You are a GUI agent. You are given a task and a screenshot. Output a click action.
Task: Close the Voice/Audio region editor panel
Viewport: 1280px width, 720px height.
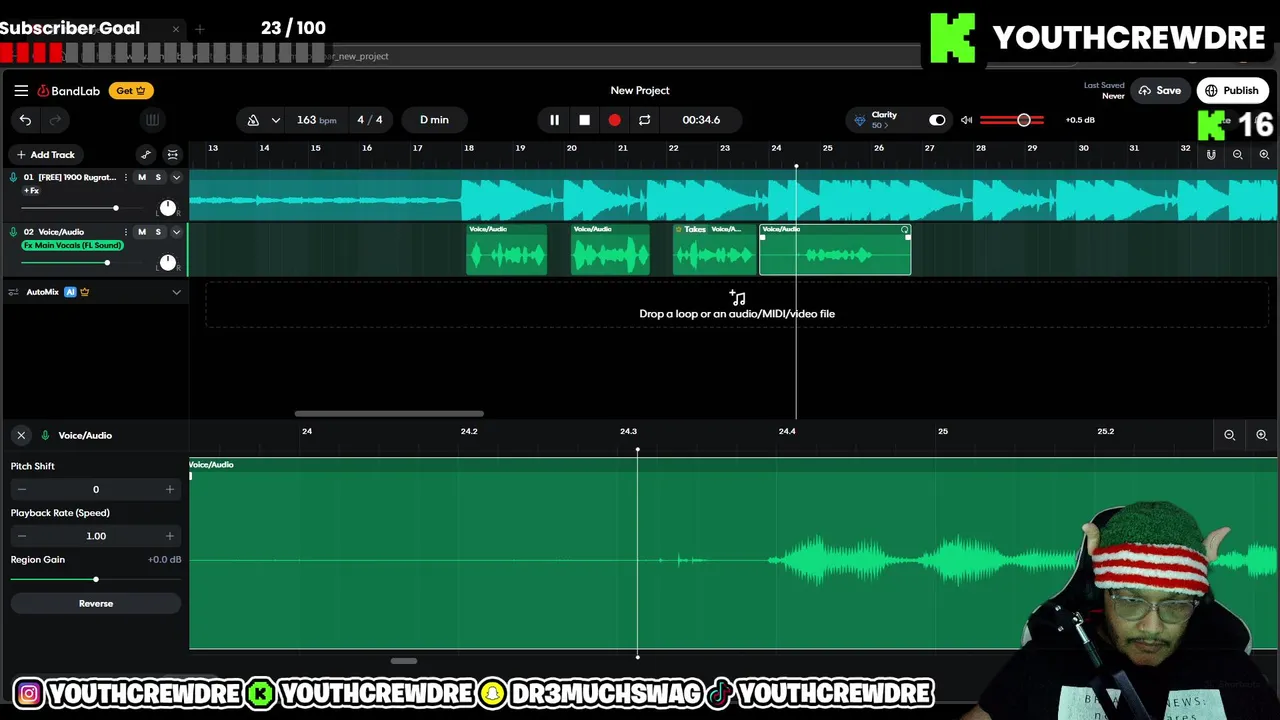(21, 436)
